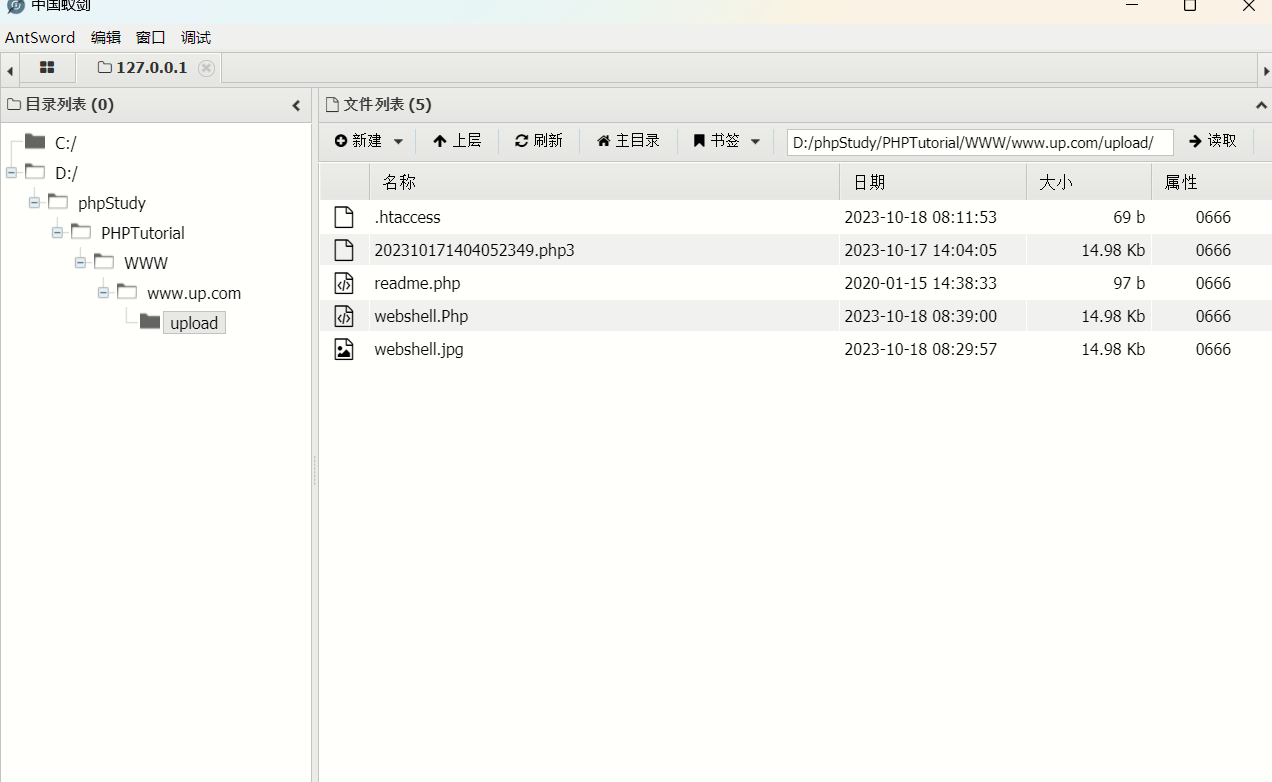Click the grid home icon tab
The width and height of the screenshot is (1272, 782).
(x=47, y=68)
